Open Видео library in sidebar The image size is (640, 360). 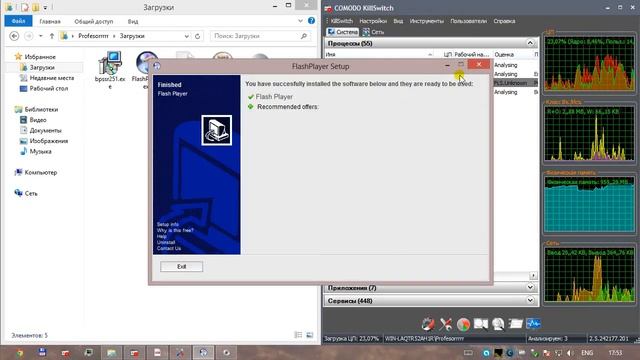tap(38, 120)
